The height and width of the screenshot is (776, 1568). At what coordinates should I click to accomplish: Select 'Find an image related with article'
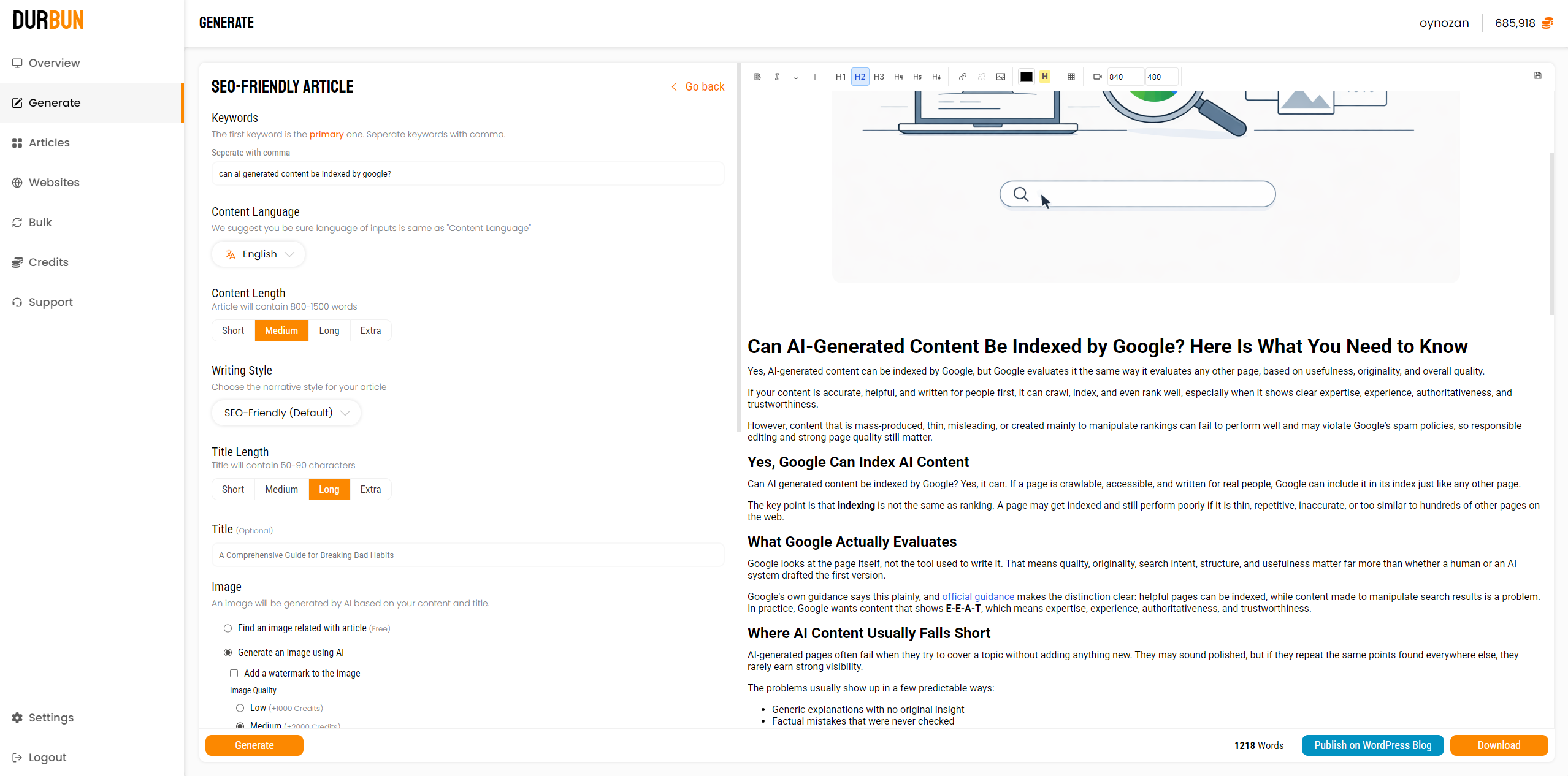[228, 628]
